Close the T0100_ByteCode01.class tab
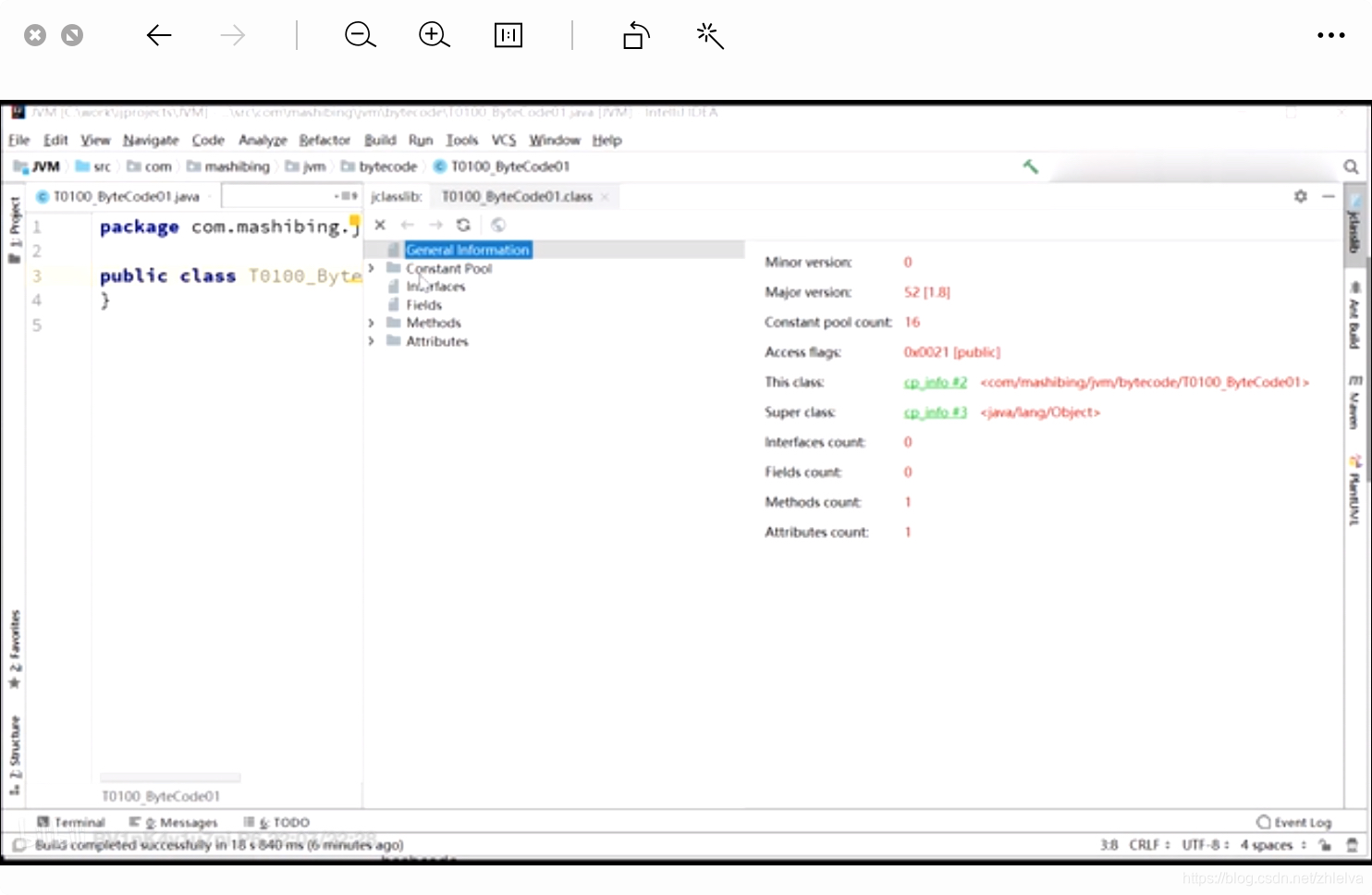This screenshot has width=1372, height=895. [x=605, y=197]
